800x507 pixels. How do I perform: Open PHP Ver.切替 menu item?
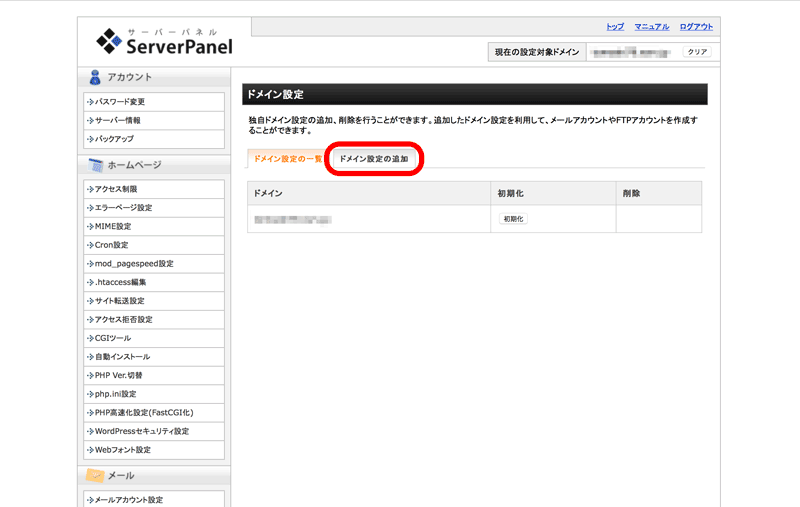point(154,375)
